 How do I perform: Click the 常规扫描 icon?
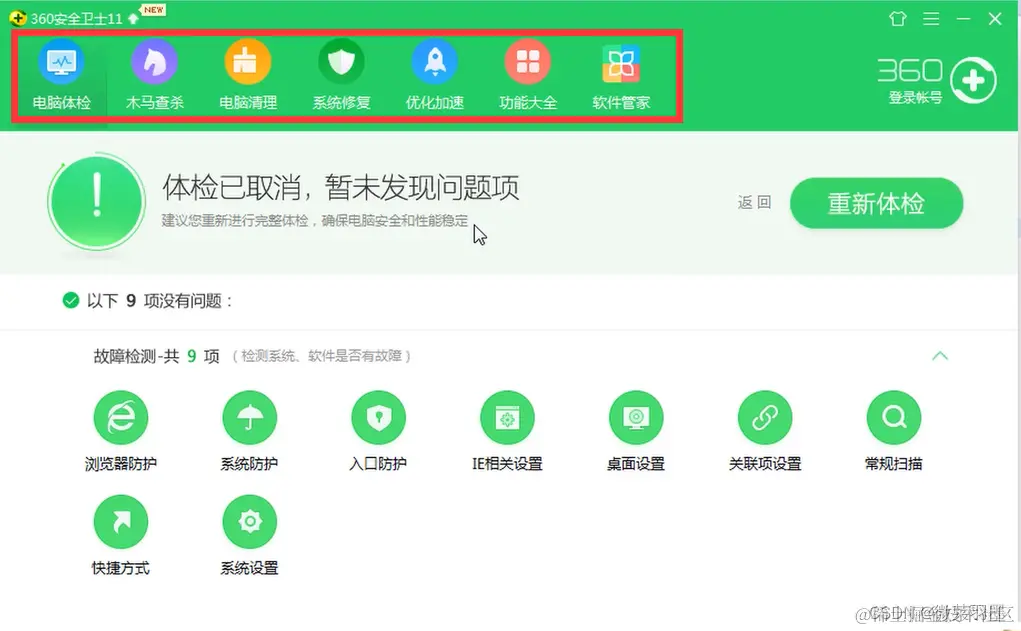(x=892, y=417)
